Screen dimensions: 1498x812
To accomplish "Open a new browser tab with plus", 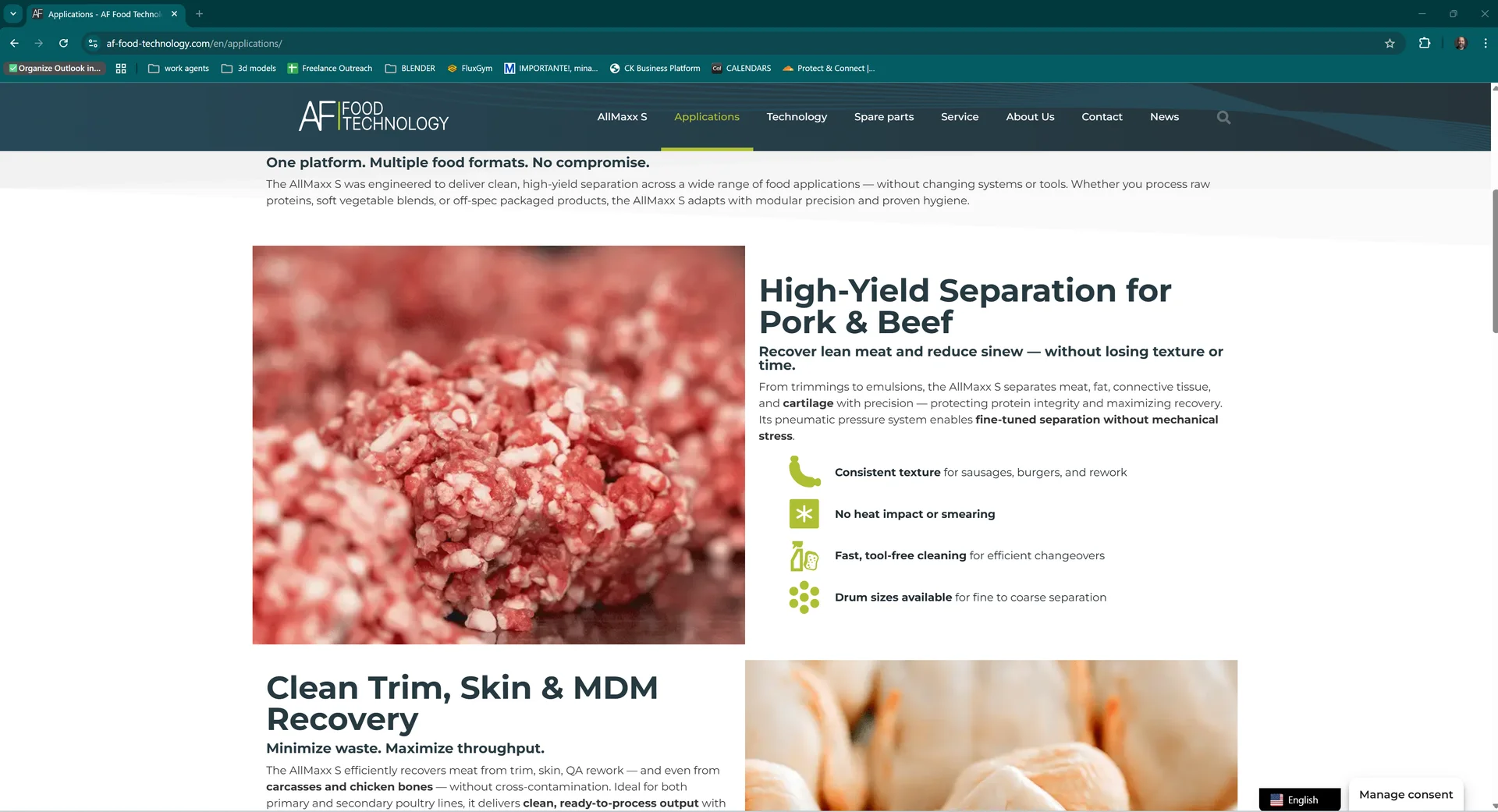I will tap(199, 14).
